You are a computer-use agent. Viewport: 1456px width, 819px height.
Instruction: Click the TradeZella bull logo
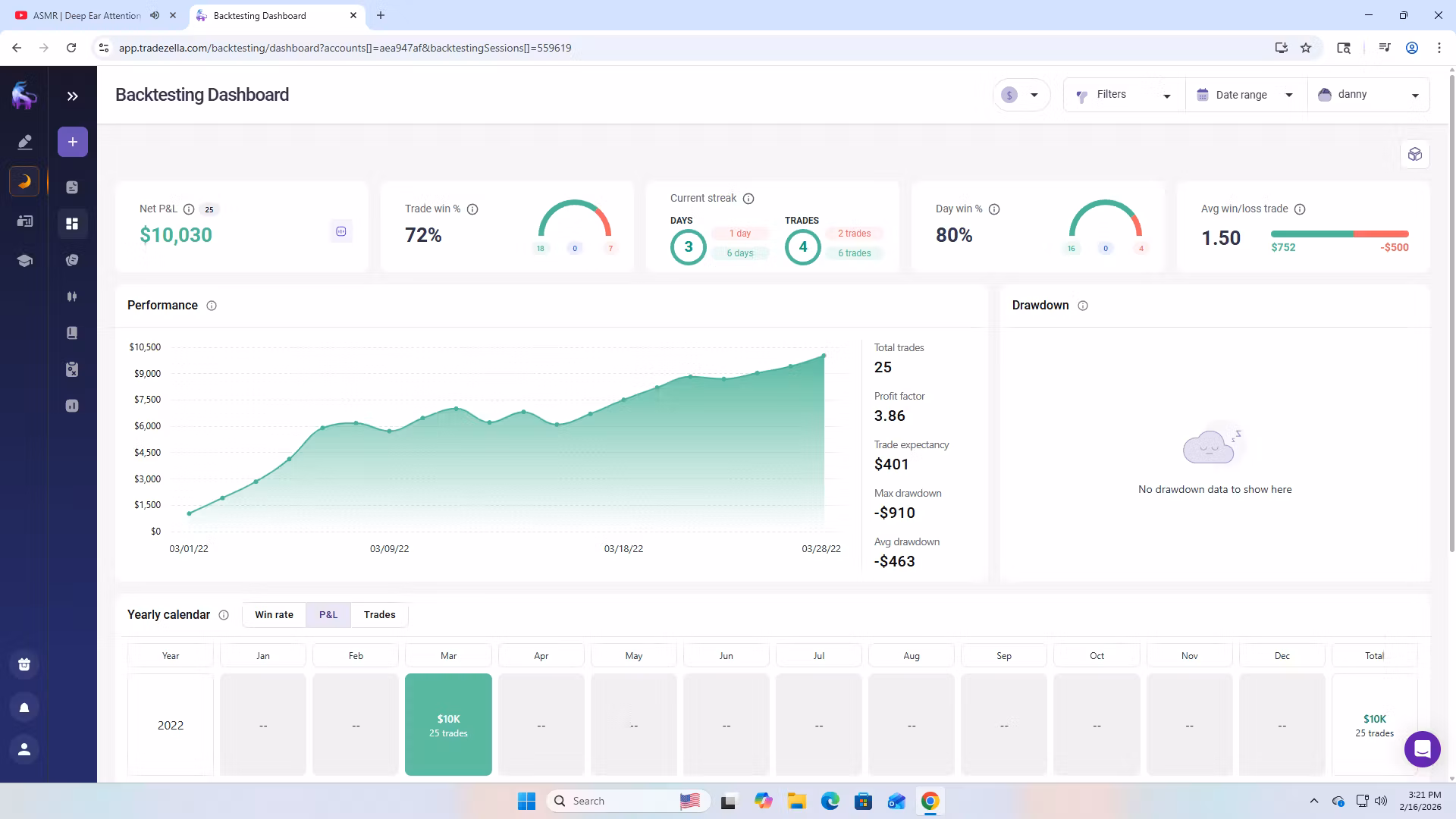coord(24,96)
